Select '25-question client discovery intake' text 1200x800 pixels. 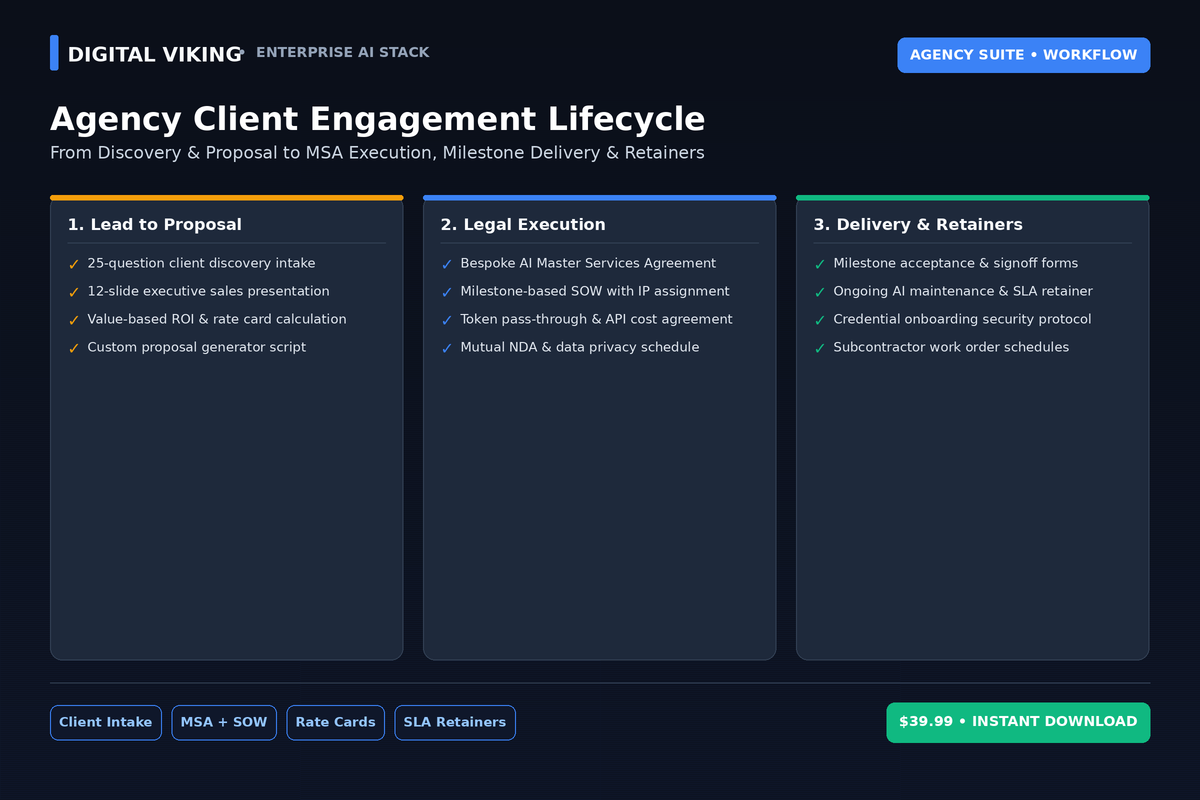[x=201, y=264]
